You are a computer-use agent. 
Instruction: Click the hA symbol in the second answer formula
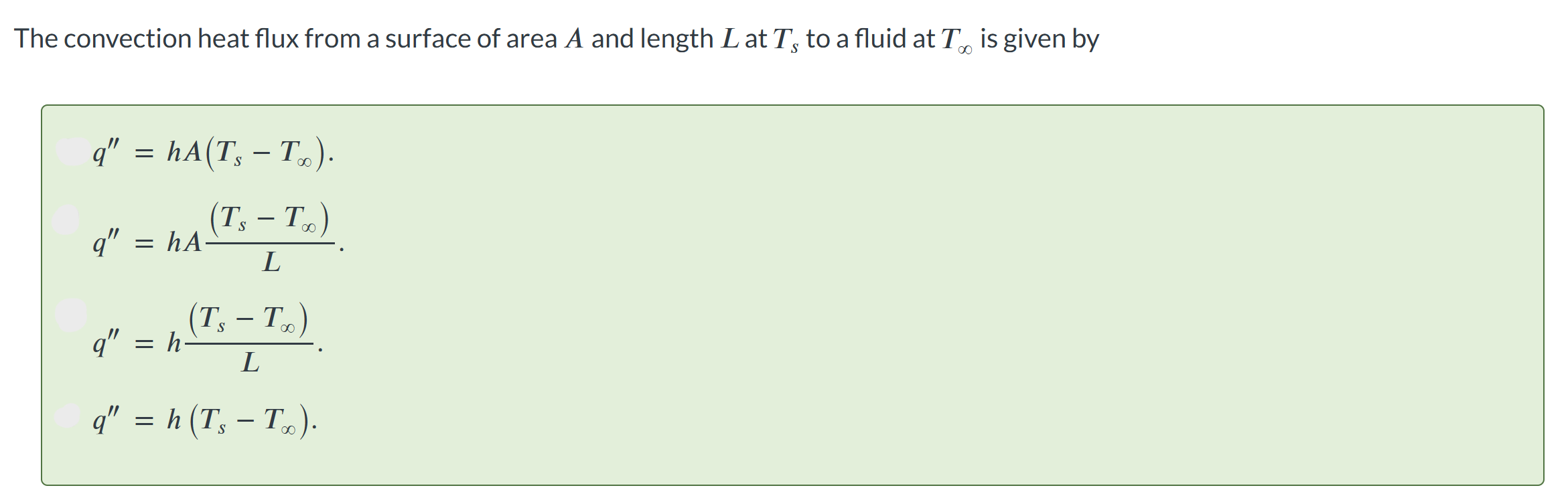pyautogui.click(x=184, y=242)
